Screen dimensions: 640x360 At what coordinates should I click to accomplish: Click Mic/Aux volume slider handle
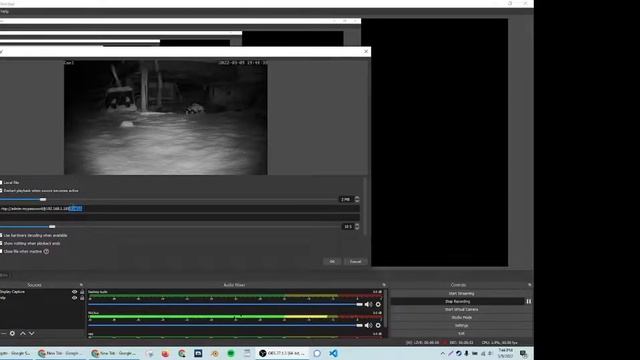click(x=359, y=325)
